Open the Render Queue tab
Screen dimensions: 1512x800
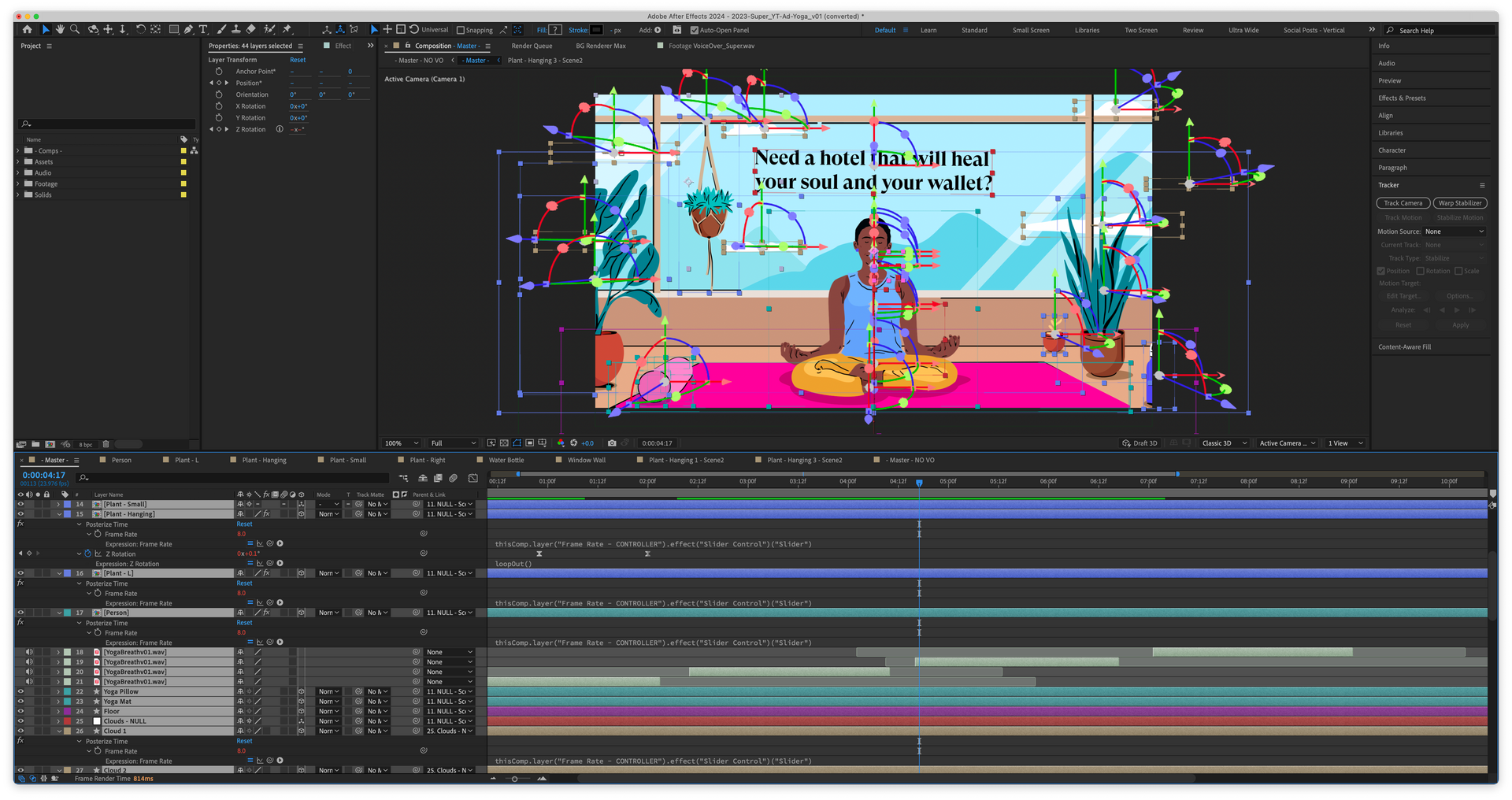click(532, 46)
